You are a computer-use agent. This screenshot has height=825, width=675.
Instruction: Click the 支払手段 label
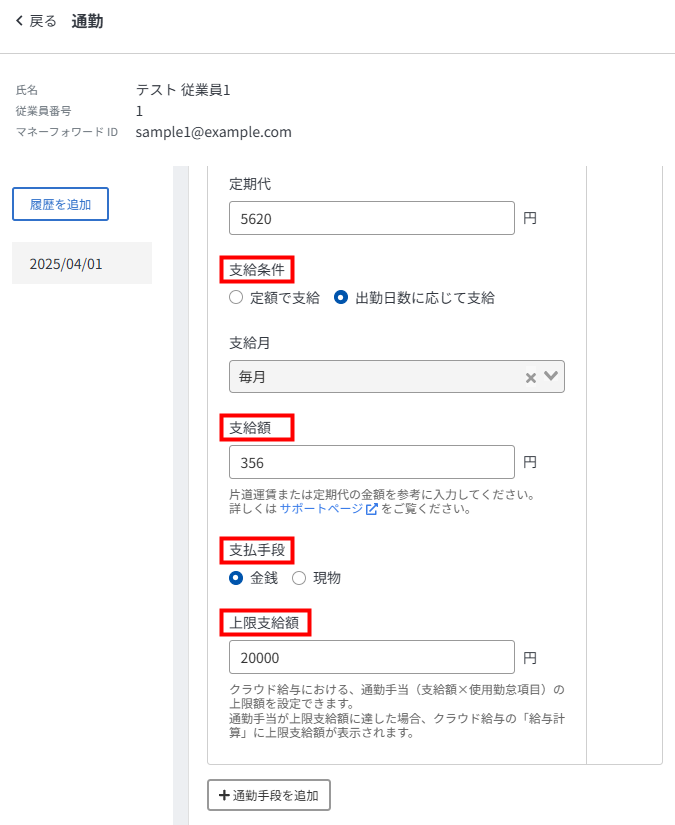coord(257,550)
